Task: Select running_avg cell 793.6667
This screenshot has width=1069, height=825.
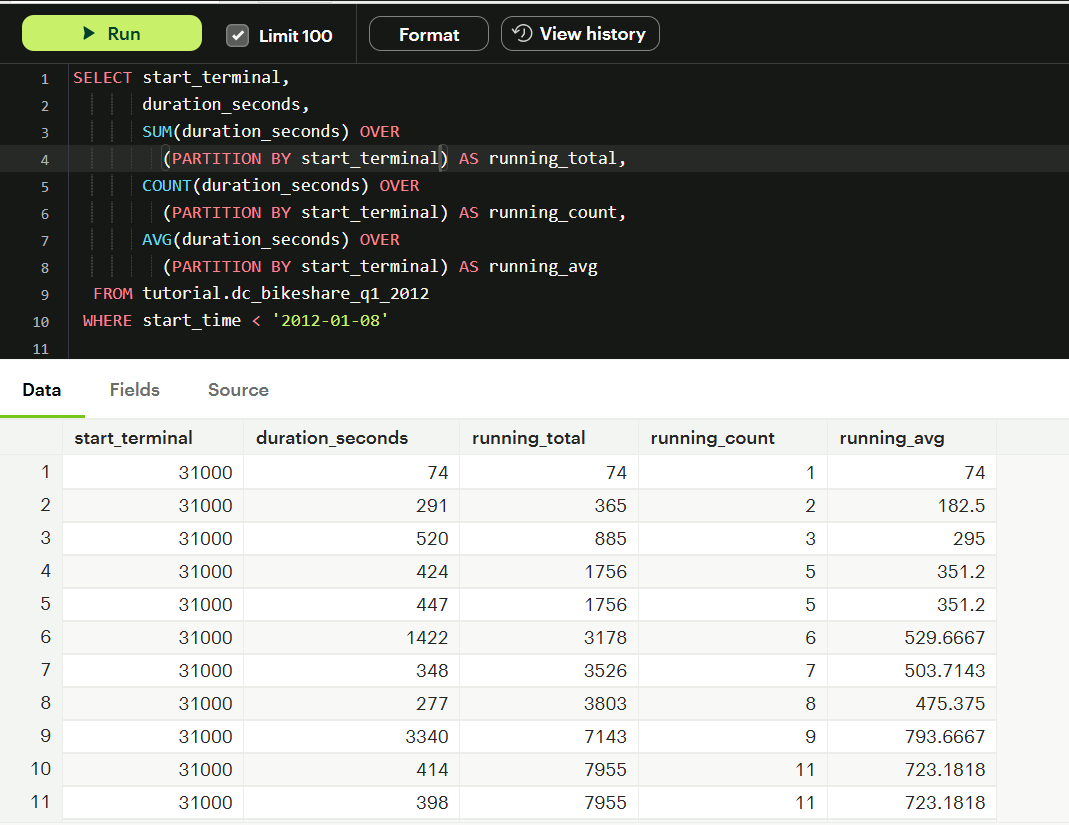Action: (x=912, y=736)
